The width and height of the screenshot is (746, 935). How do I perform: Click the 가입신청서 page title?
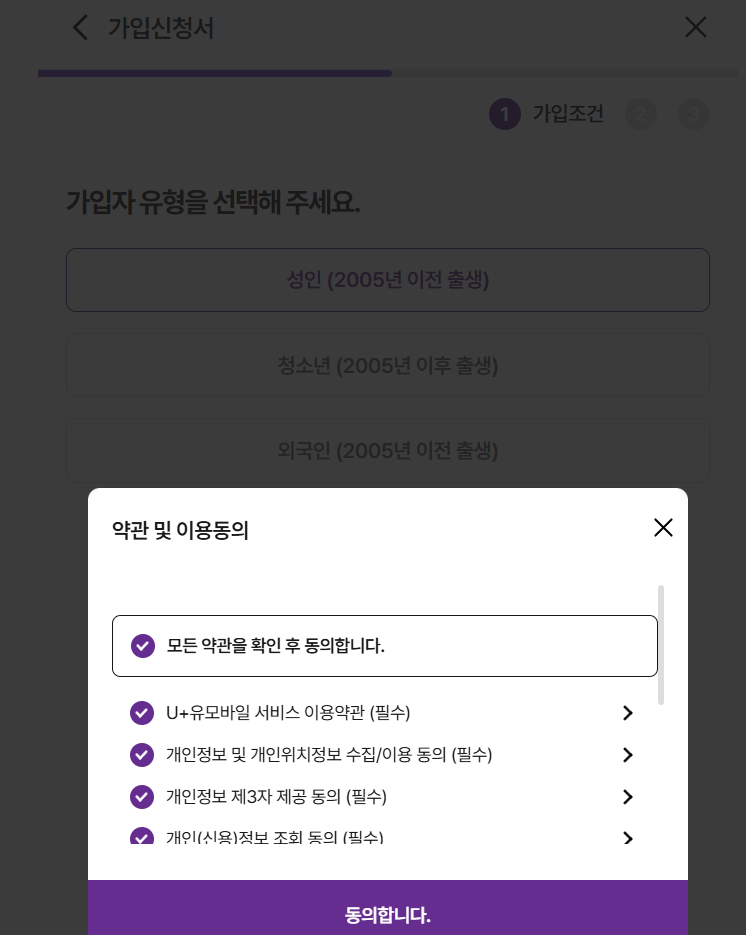click(160, 28)
